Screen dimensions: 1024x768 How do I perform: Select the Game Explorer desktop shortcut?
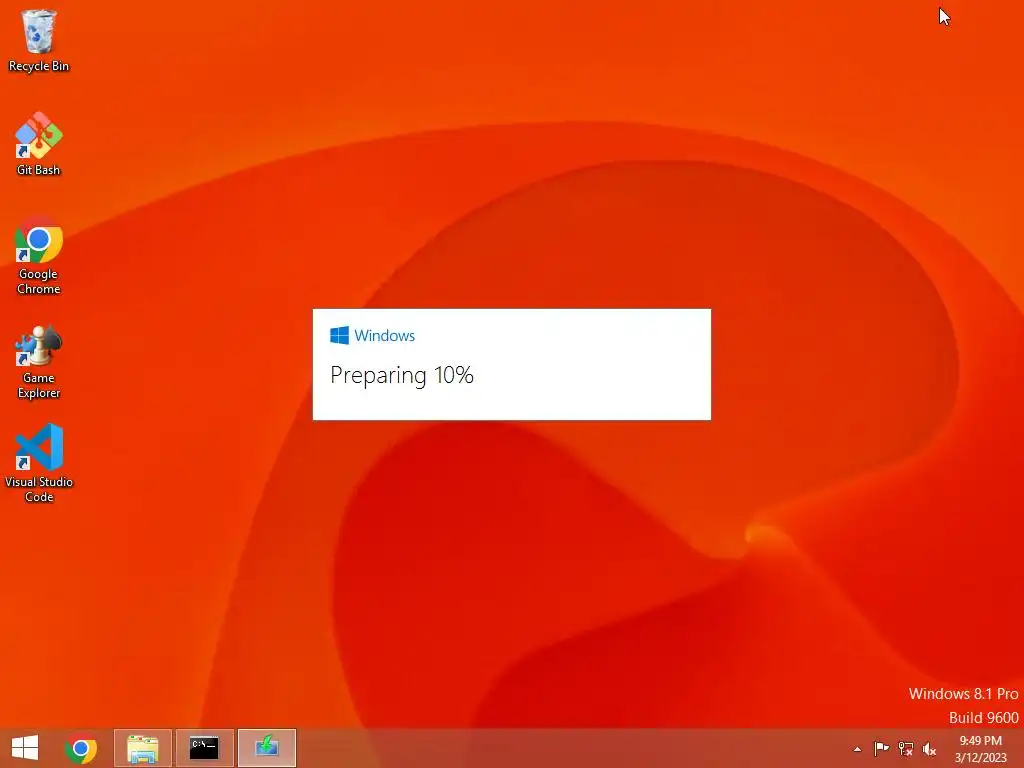(x=39, y=361)
